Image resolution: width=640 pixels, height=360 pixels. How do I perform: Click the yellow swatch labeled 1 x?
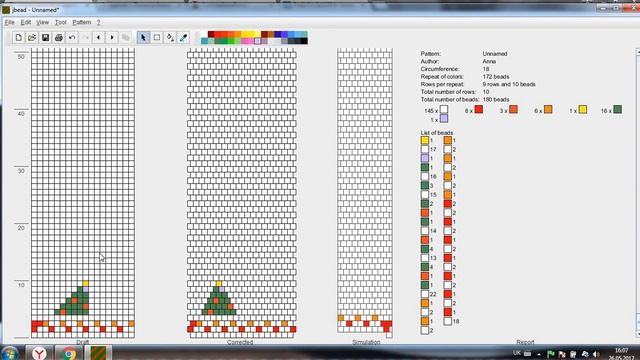(583, 109)
